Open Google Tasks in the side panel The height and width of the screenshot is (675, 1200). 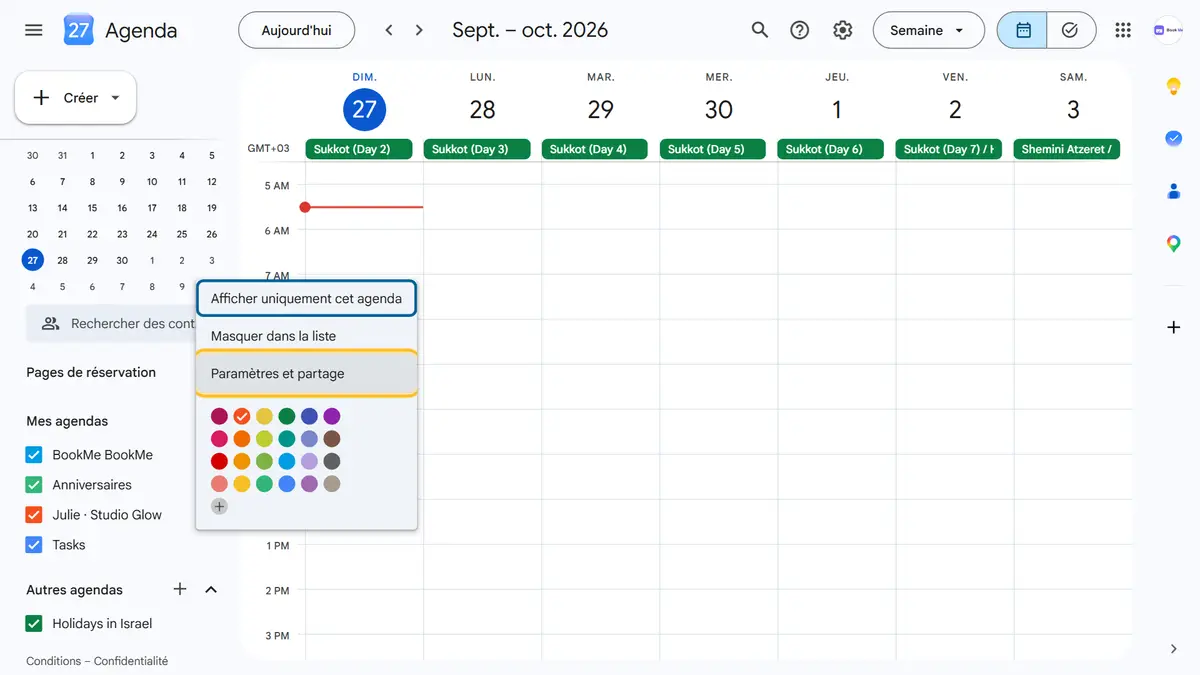1174,139
